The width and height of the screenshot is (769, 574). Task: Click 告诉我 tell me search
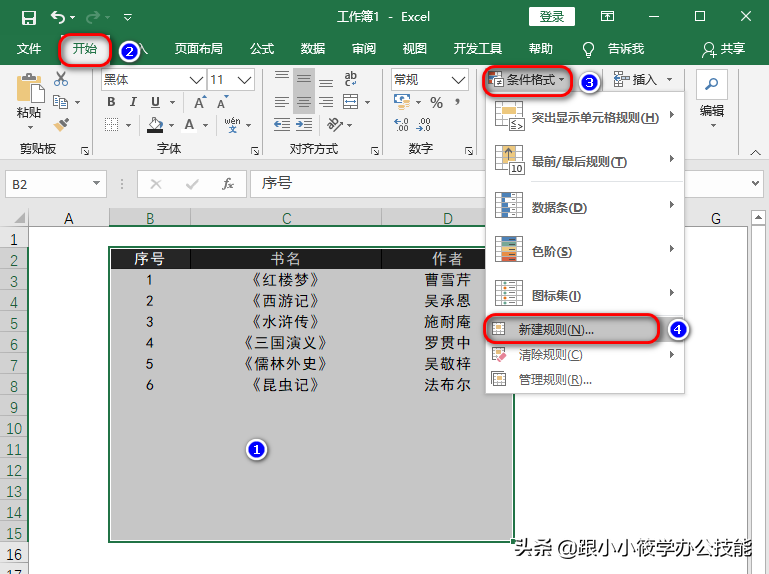click(613, 49)
